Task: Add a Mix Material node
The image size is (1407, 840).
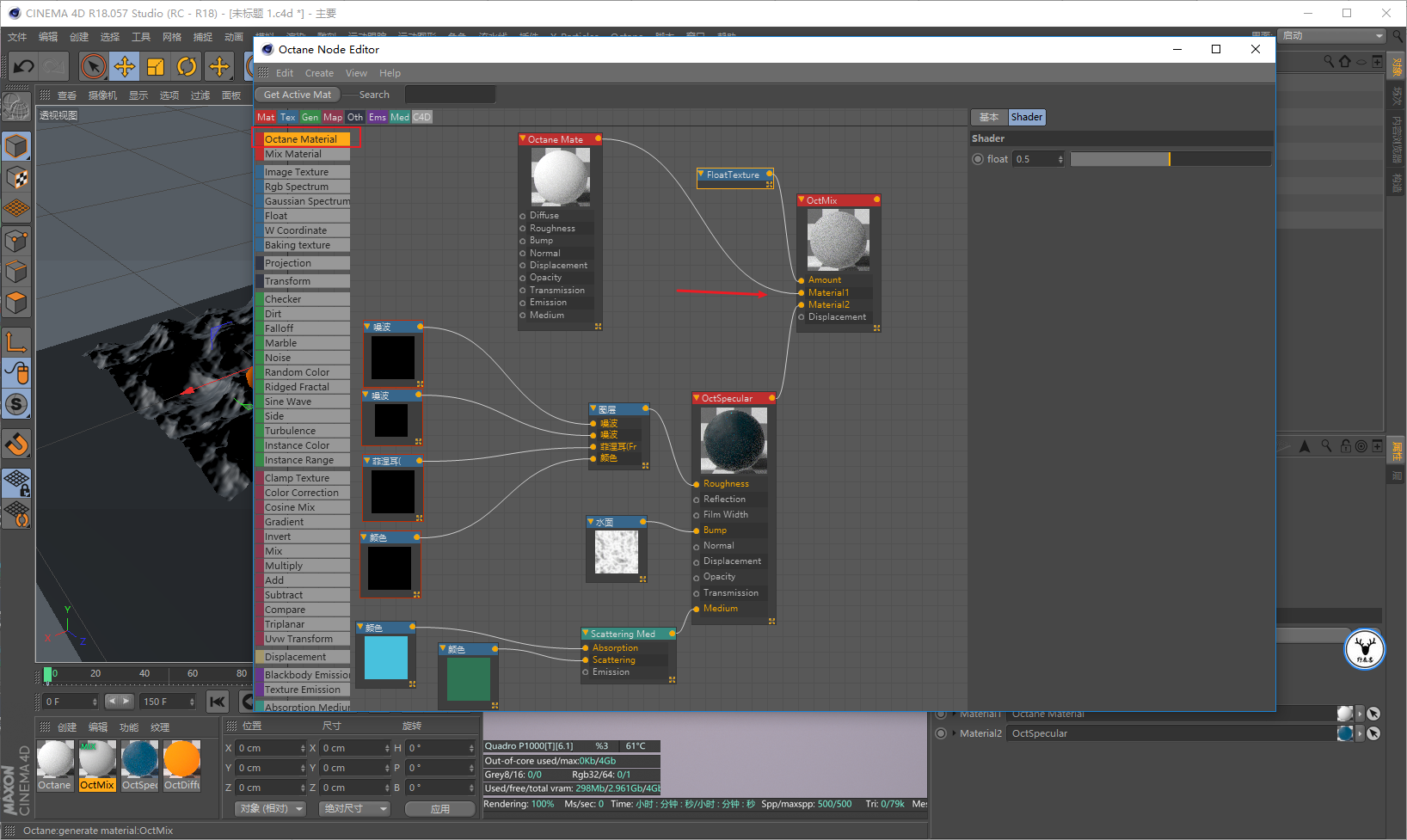Action: coord(303,154)
